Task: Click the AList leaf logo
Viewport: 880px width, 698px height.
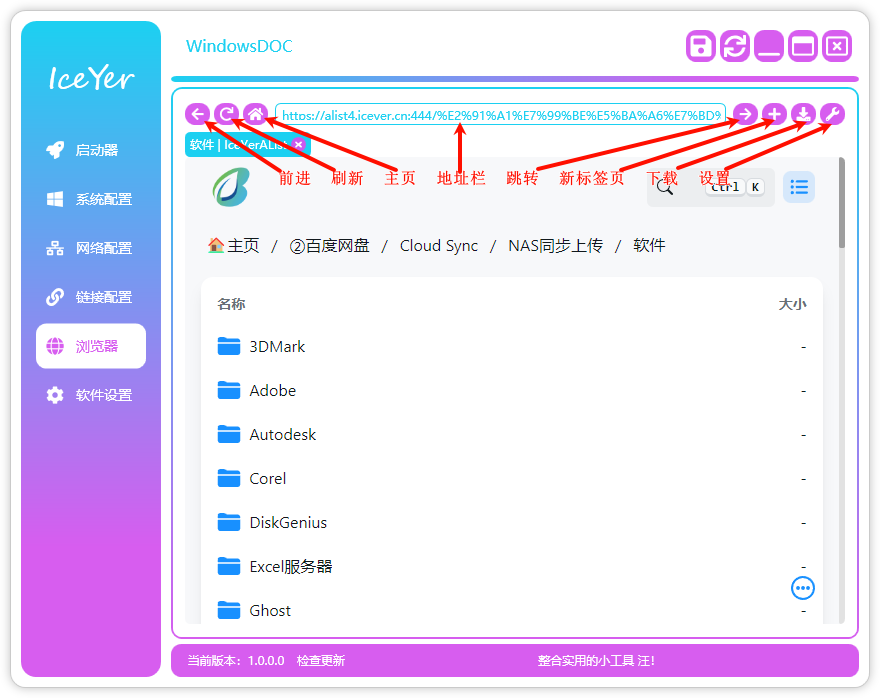Action: click(x=231, y=187)
